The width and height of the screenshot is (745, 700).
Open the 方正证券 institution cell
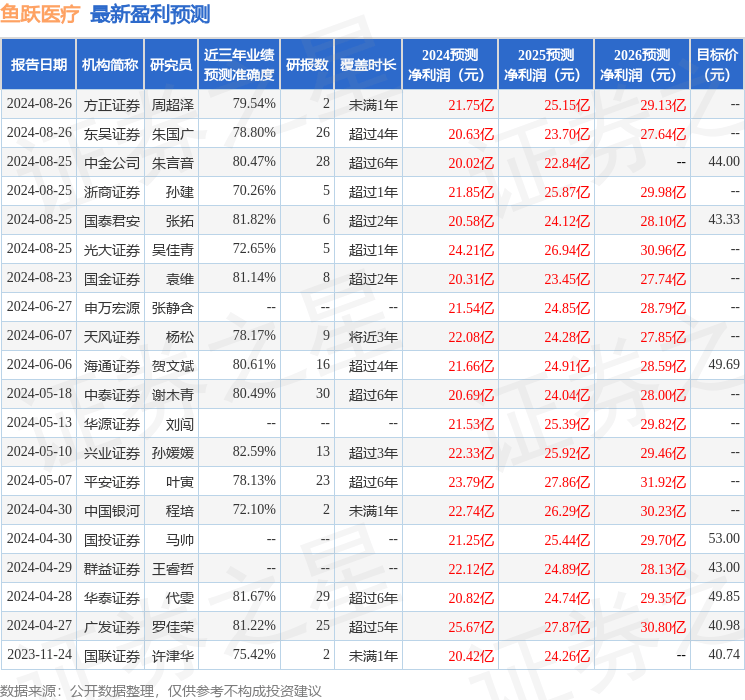tap(110, 104)
